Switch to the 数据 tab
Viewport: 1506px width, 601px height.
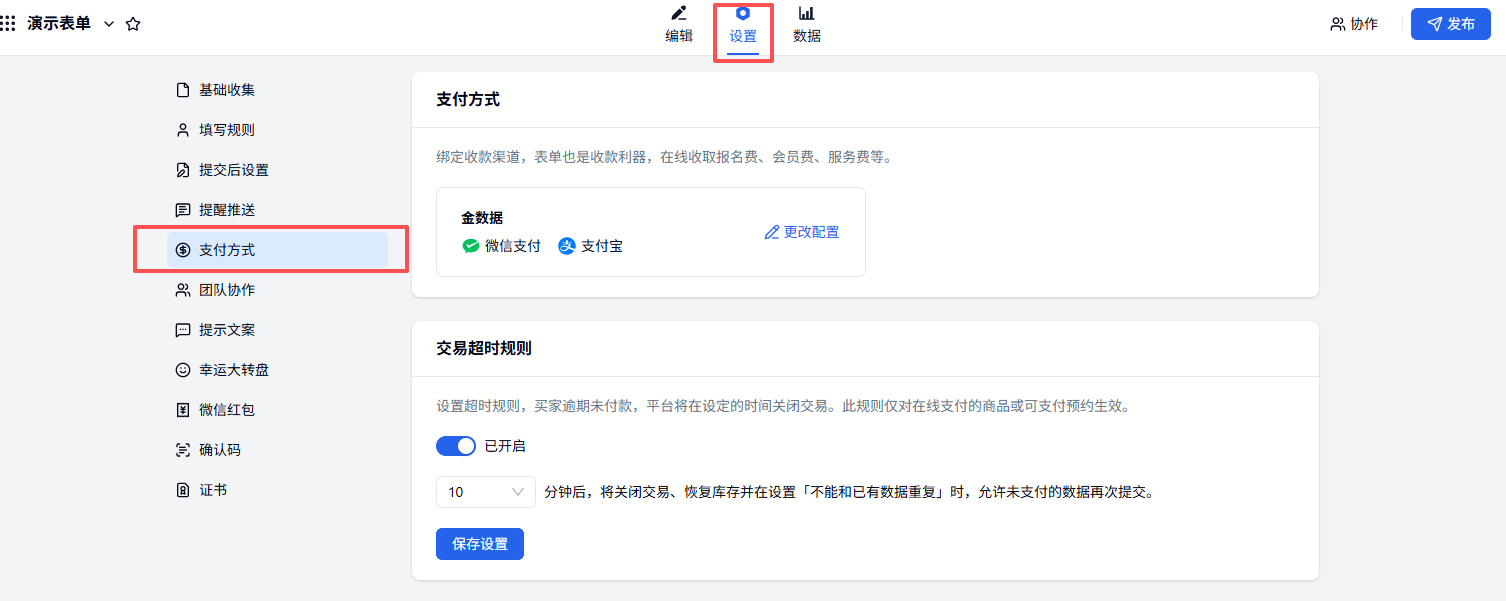pyautogui.click(x=806, y=25)
